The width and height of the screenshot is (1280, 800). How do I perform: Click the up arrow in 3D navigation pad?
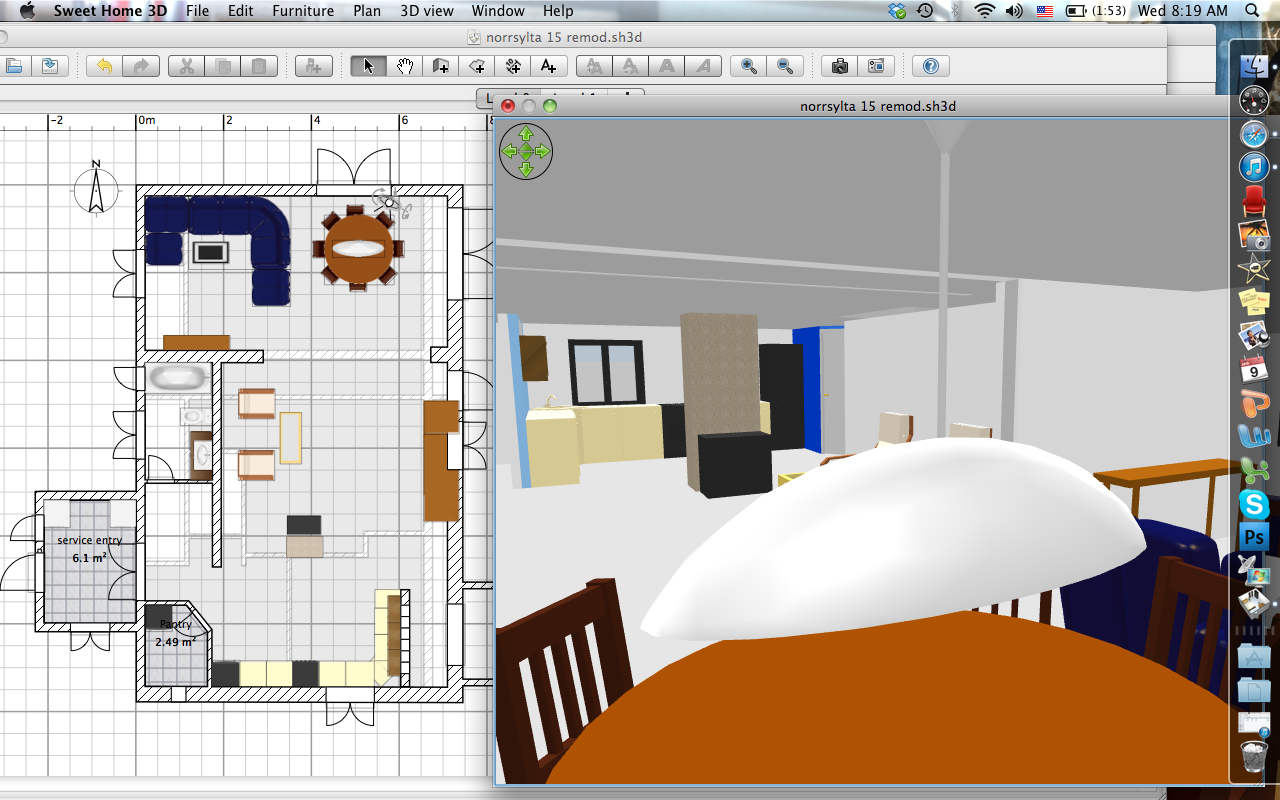click(x=526, y=134)
